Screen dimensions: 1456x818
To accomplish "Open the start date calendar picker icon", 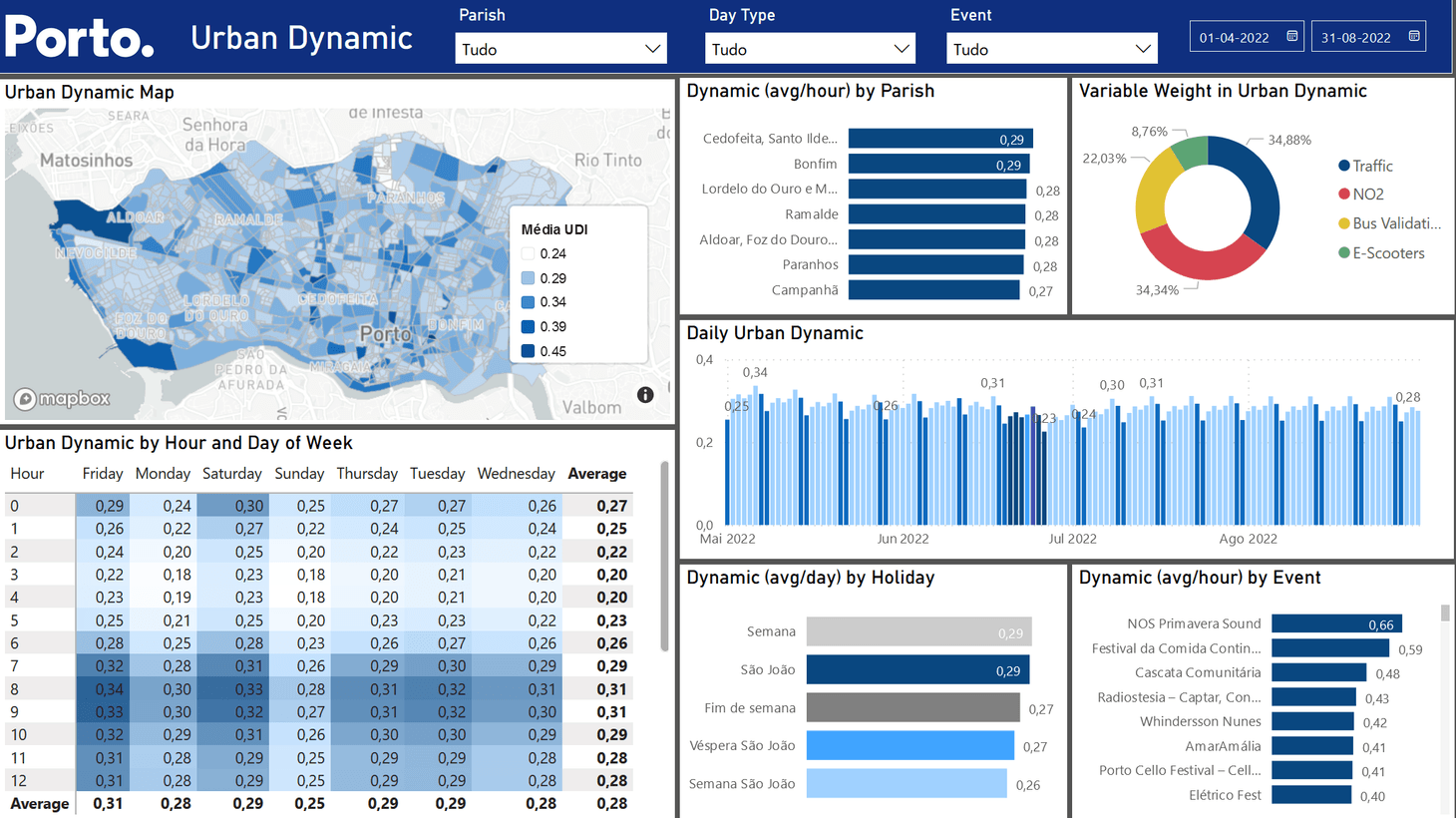I will pos(1292,36).
